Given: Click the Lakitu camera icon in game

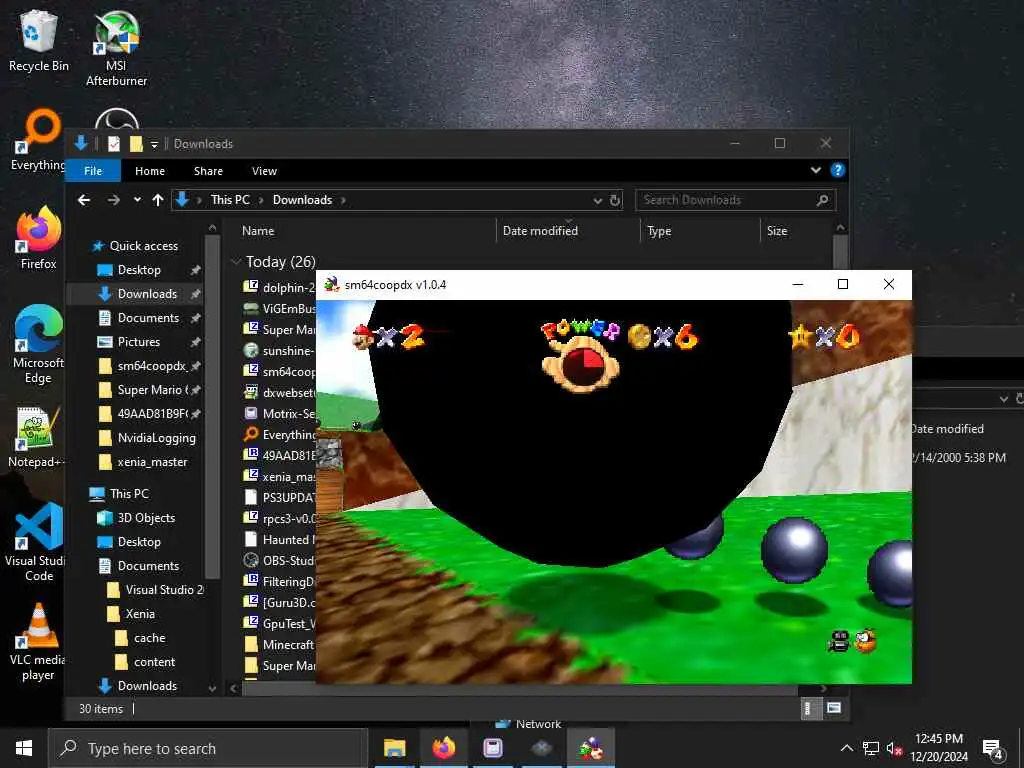Looking at the screenshot, I should pos(853,641).
